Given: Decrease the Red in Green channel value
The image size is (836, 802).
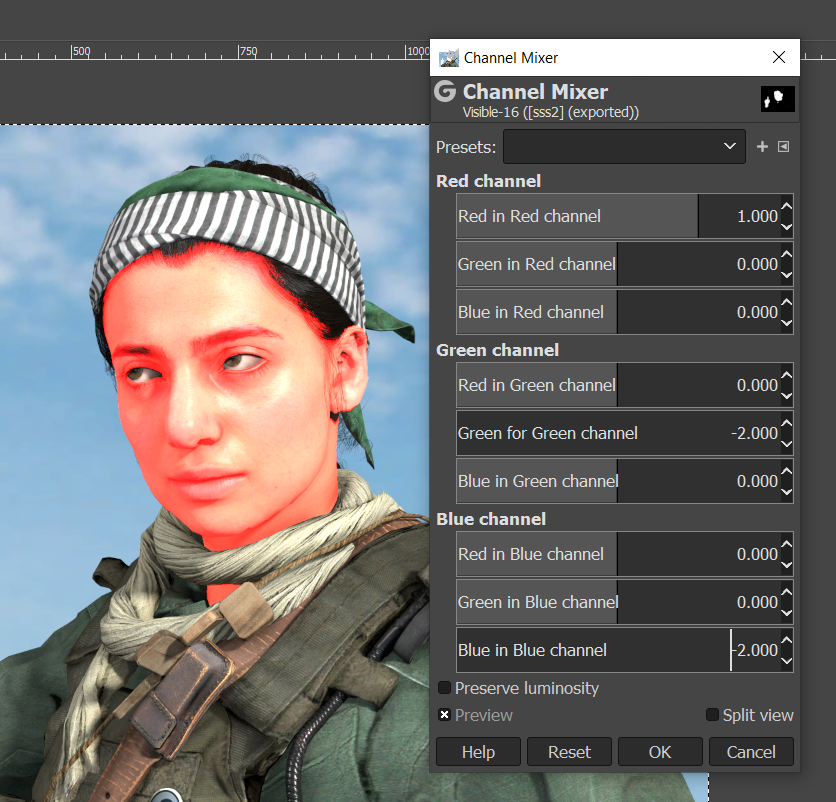Looking at the screenshot, I should (x=787, y=396).
